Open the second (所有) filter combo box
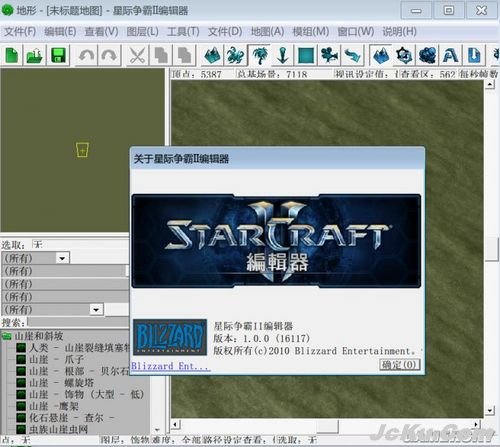The image size is (500, 447). pyautogui.click(x=65, y=271)
